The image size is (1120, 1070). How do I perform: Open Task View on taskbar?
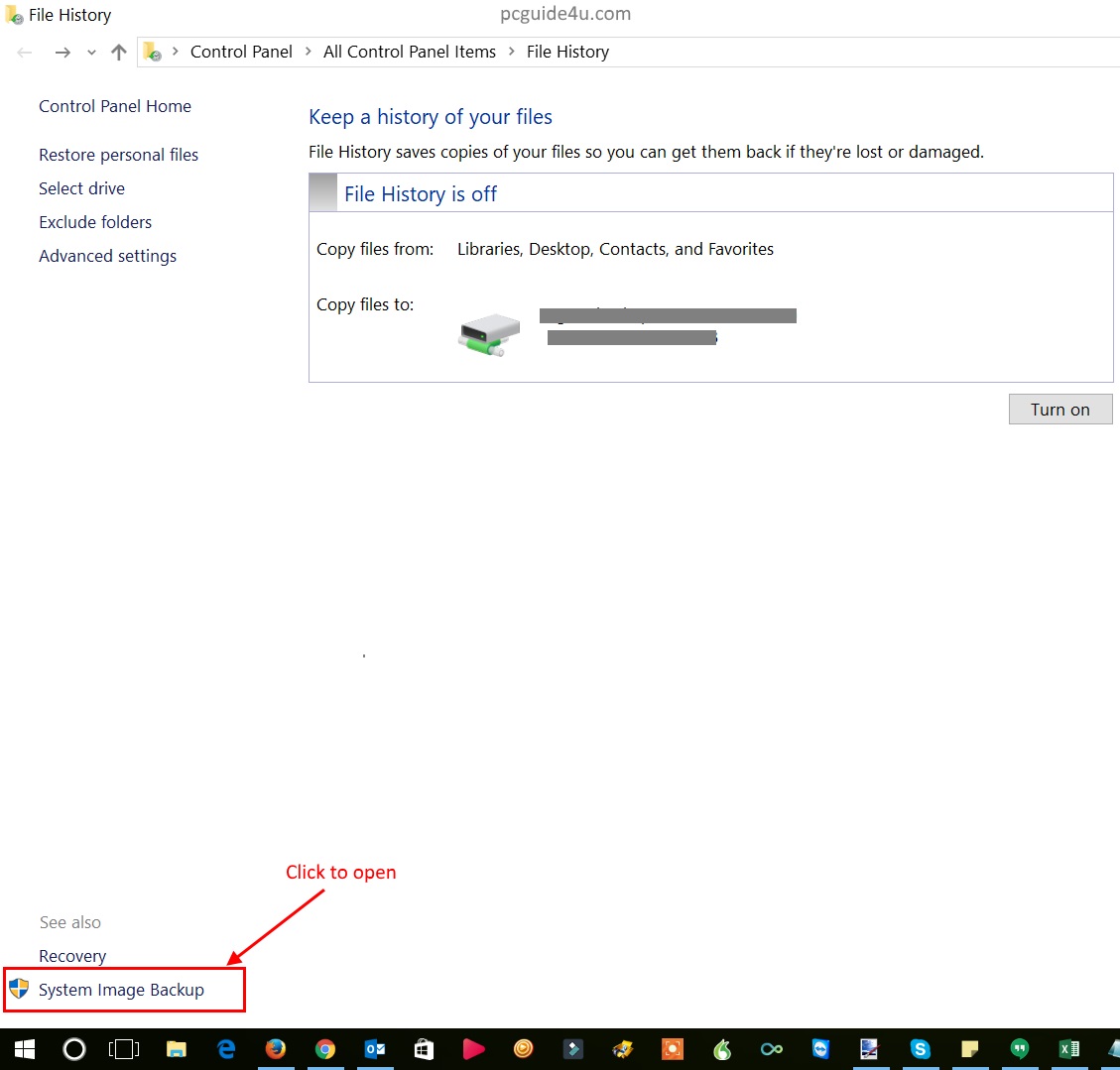[124, 1049]
